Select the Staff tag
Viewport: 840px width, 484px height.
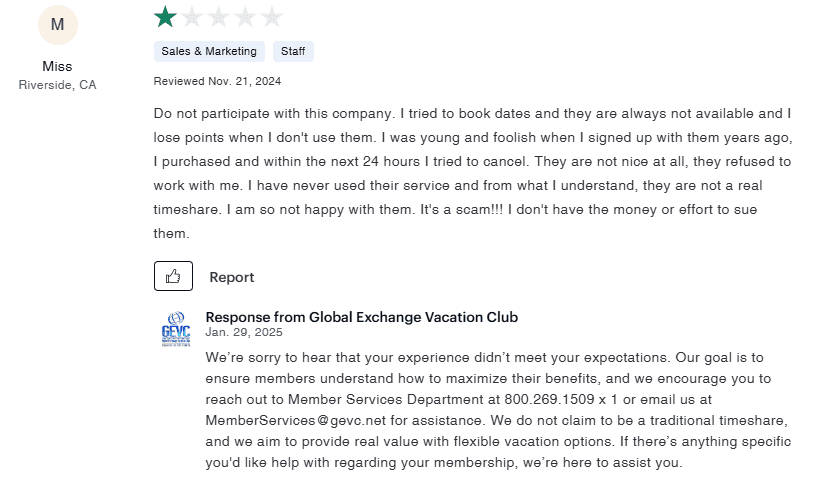click(293, 51)
